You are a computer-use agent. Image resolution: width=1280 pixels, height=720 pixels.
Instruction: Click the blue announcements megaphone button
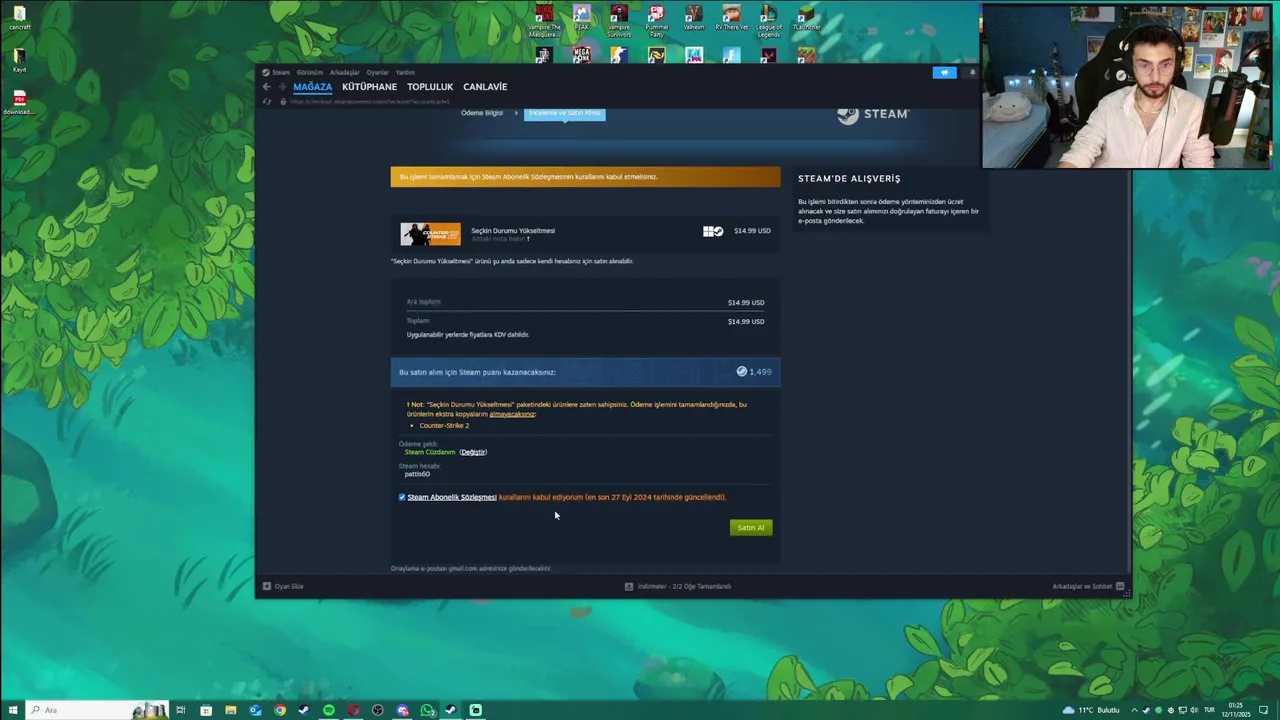(944, 72)
